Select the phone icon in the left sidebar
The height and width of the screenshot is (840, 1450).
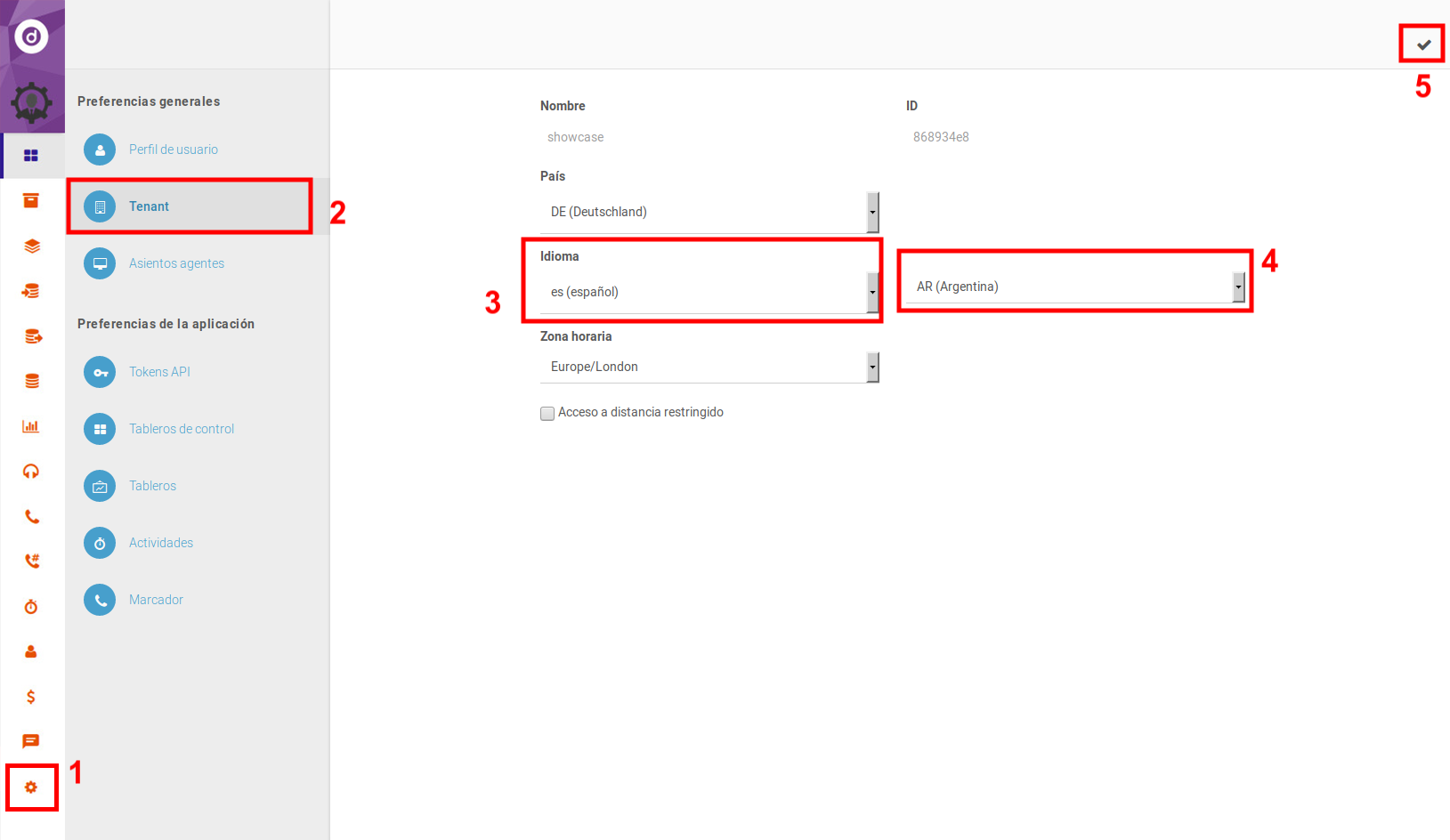(x=32, y=516)
